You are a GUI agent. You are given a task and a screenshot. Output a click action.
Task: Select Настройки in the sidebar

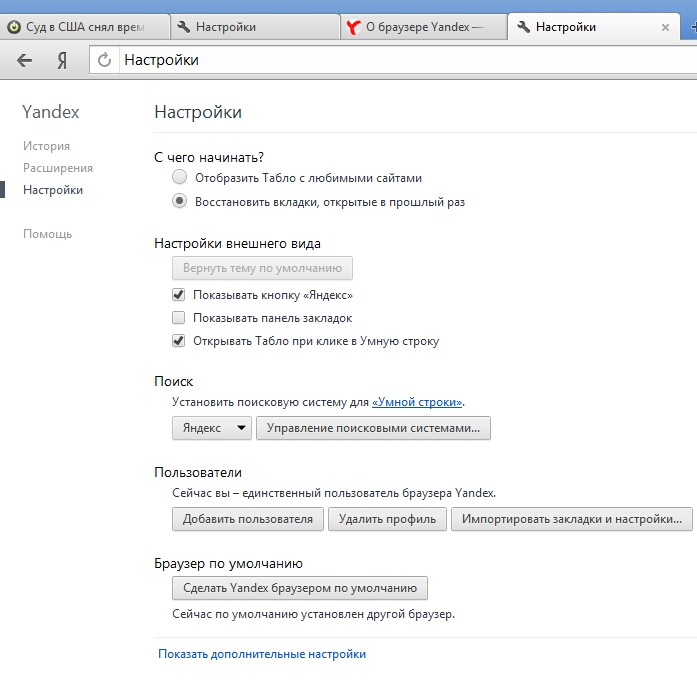pyautogui.click(x=53, y=190)
